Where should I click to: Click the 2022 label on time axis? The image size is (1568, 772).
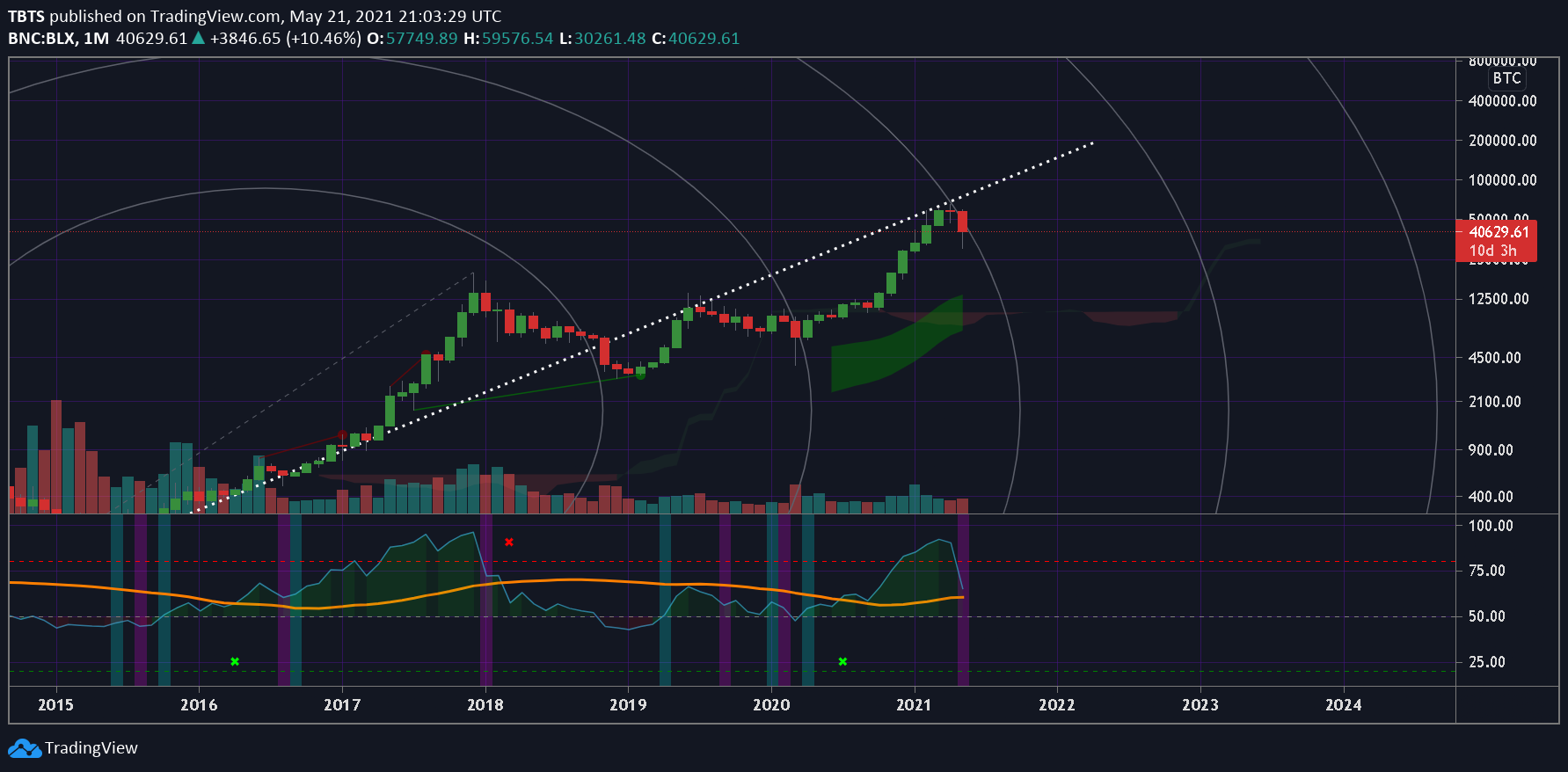click(1057, 705)
